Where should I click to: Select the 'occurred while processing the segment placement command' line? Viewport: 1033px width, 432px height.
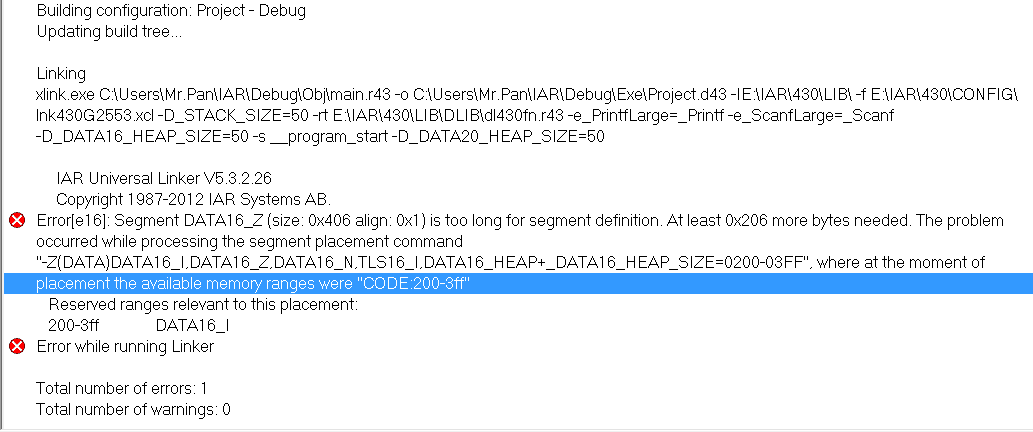249,241
